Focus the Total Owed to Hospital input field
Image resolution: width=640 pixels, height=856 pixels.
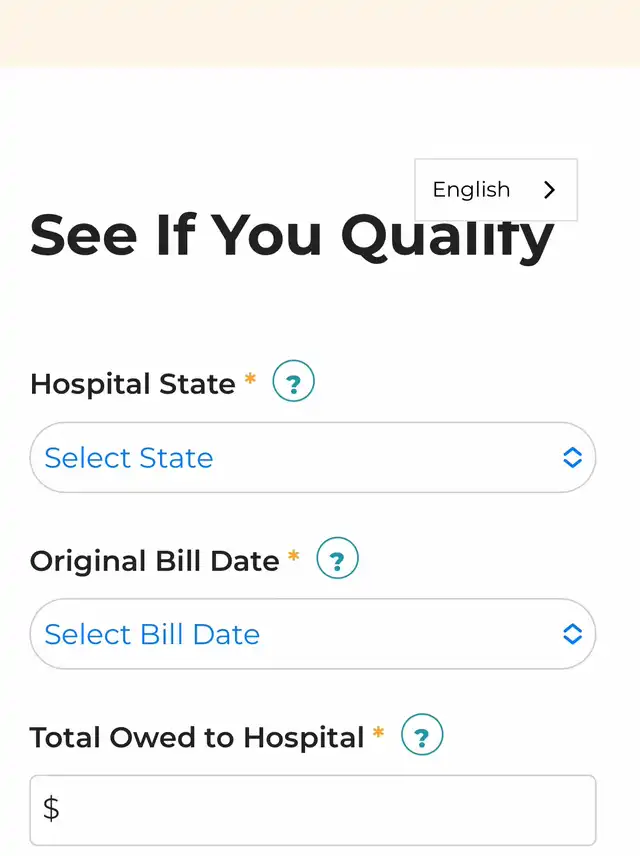pos(320,809)
